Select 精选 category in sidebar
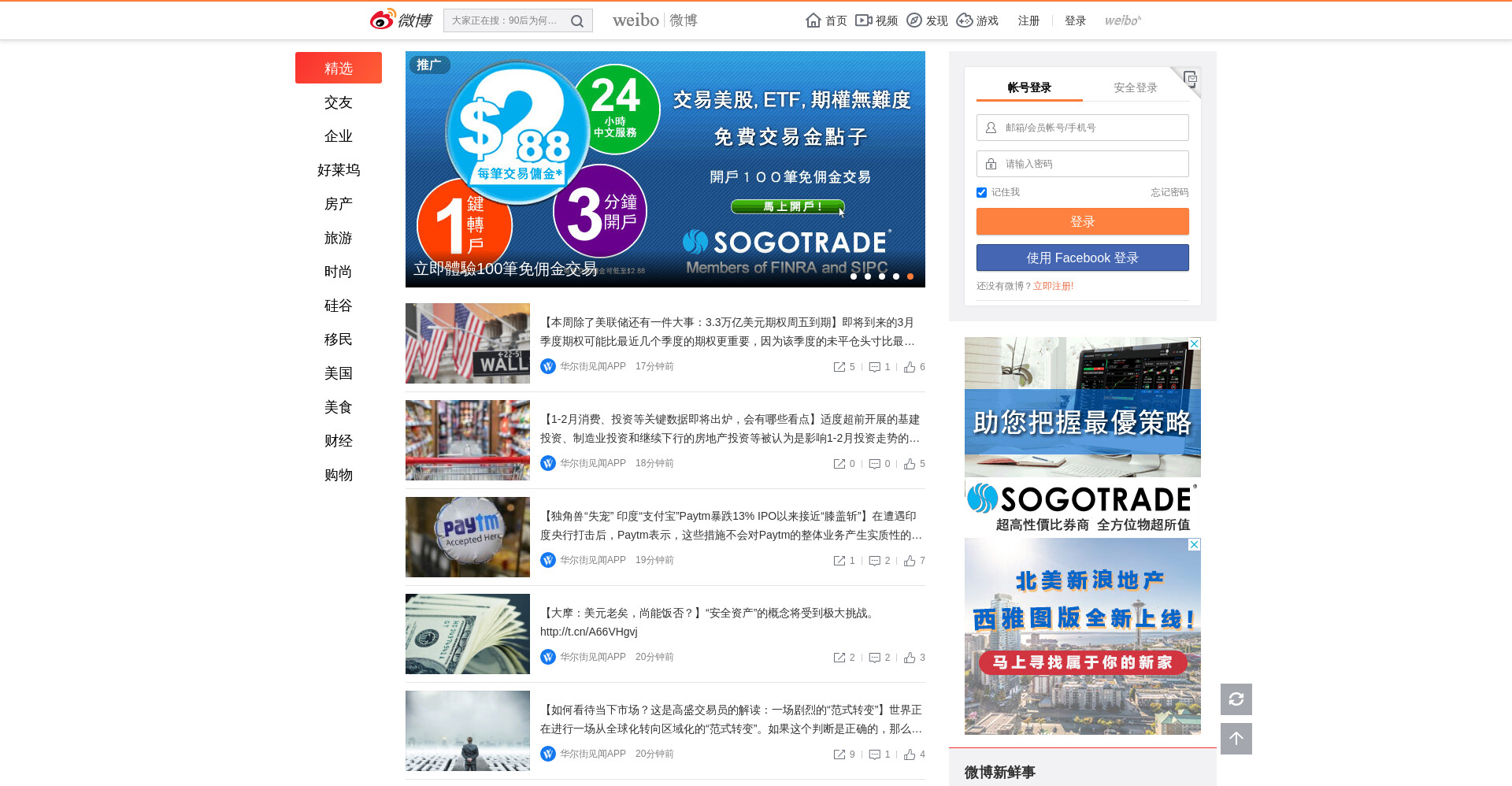This screenshot has height=786, width=1512. (x=339, y=68)
